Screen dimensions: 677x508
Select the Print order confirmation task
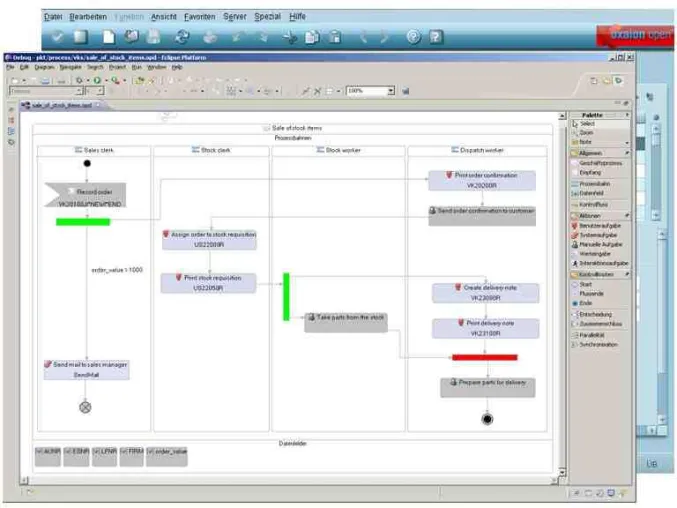[x=482, y=180]
